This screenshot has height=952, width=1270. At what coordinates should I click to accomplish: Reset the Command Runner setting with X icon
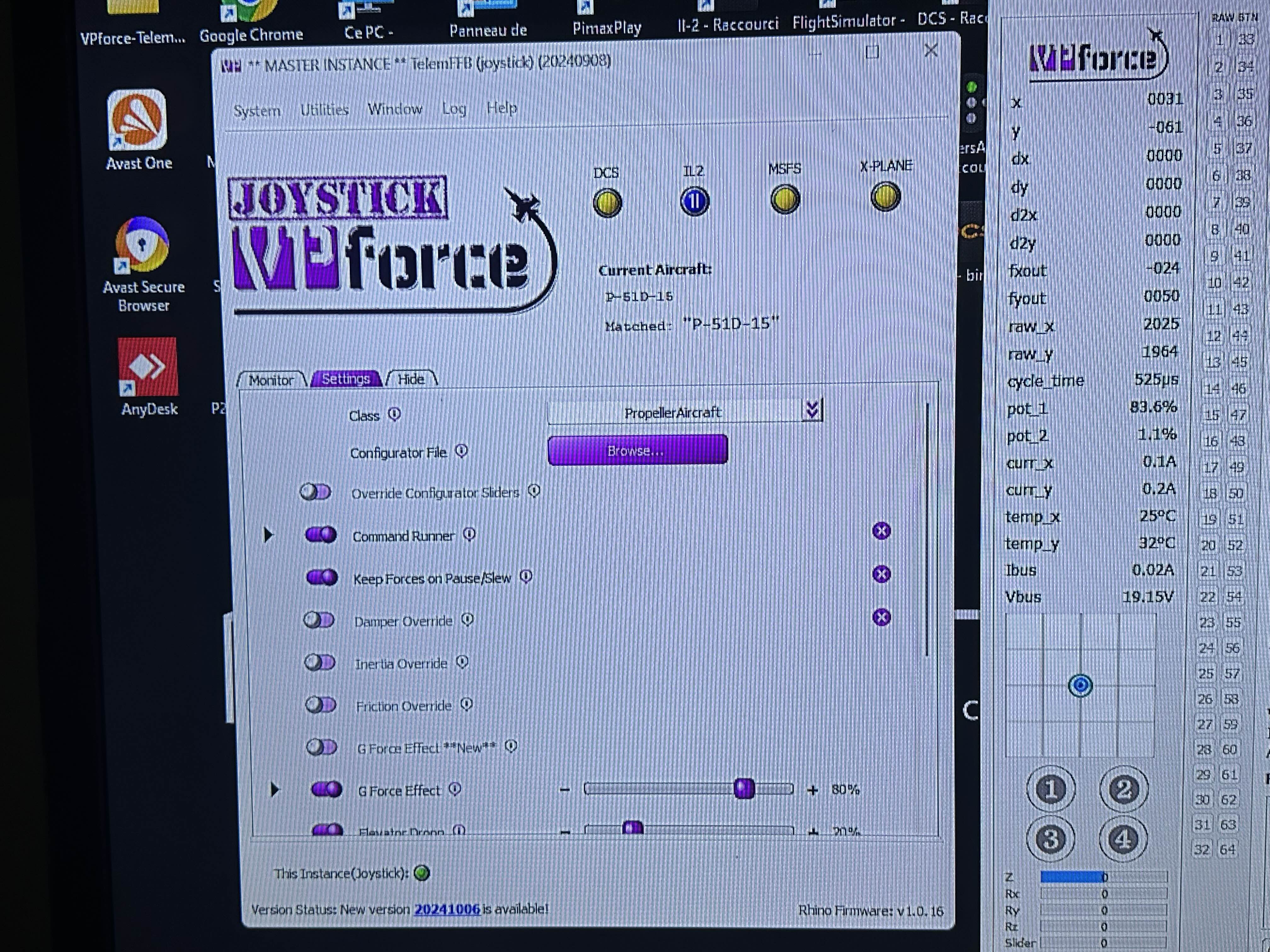coord(881,531)
